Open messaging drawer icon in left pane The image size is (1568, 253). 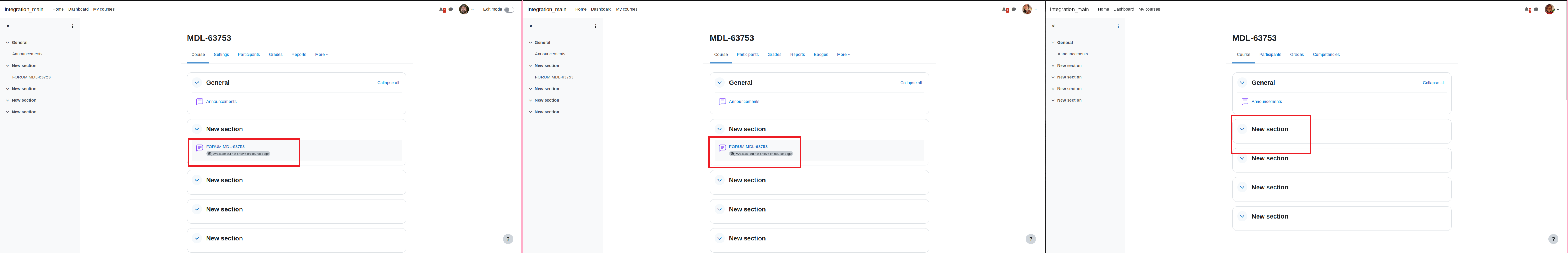pos(450,9)
